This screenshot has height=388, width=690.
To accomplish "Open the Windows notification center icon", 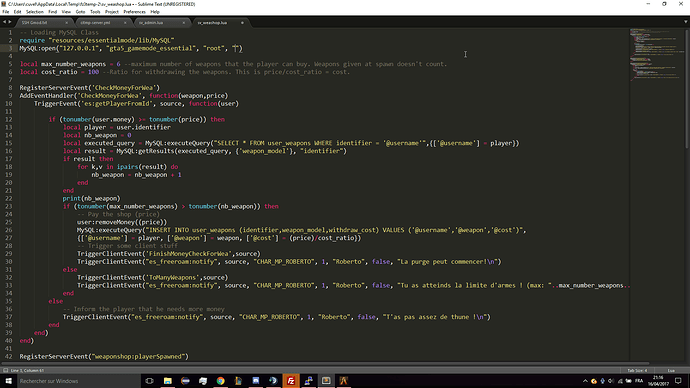I will click(x=678, y=381).
